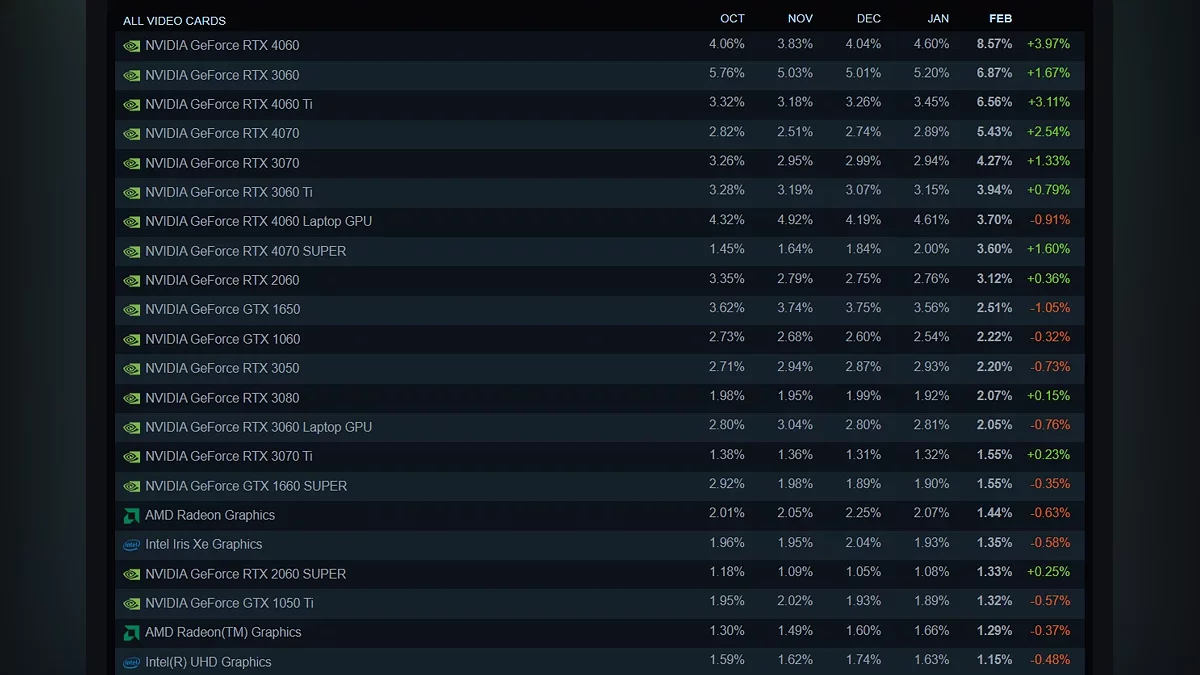Select the AMD logo beside AMD Radeon Graphics
1200x675 pixels.
pos(131,516)
